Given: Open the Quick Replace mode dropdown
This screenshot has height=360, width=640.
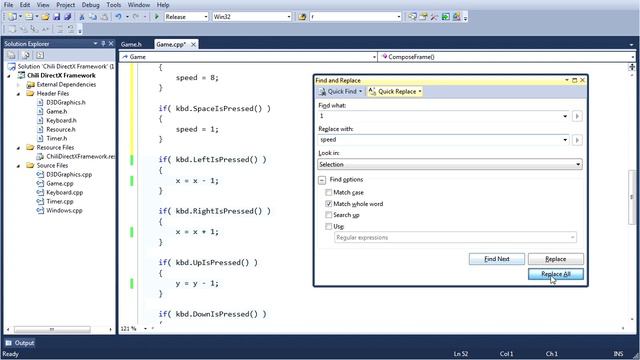Looking at the screenshot, I should (x=420, y=91).
